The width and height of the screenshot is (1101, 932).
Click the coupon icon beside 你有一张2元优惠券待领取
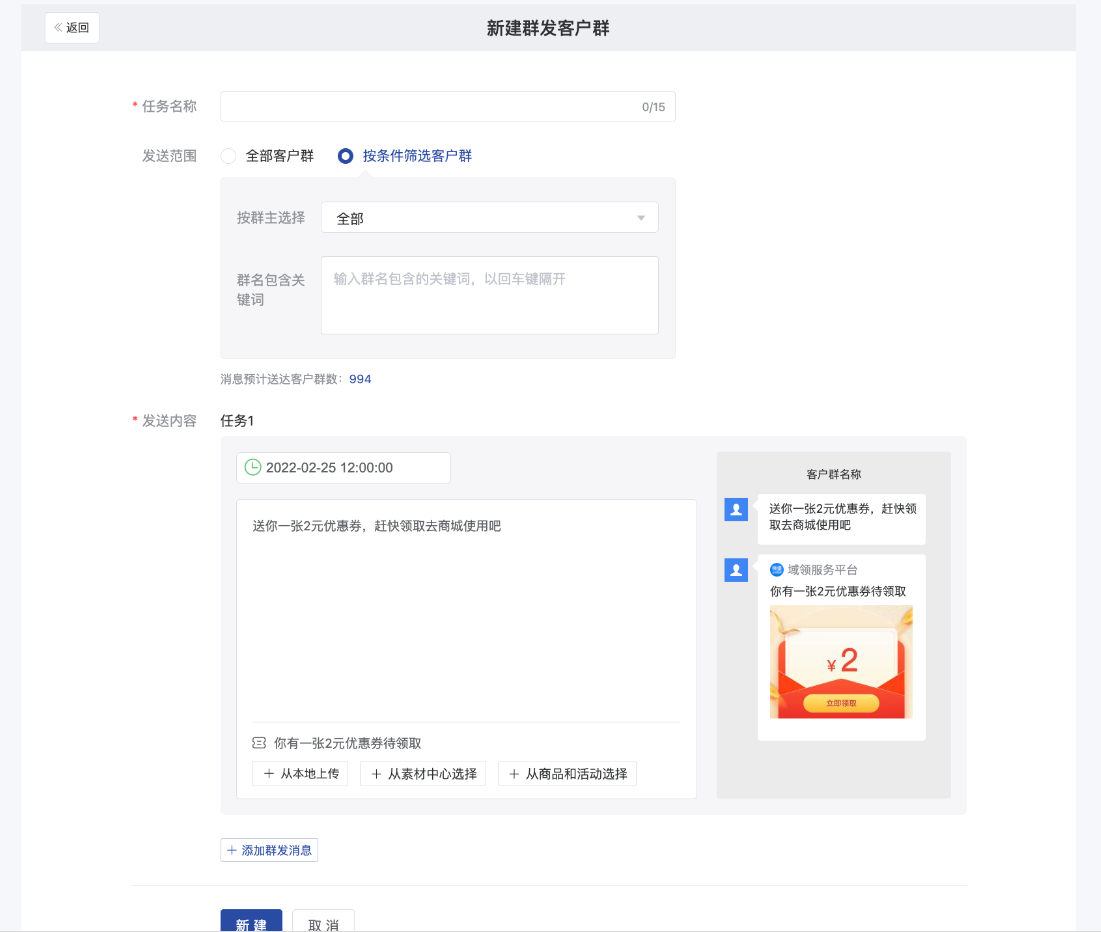click(x=259, y=743)
